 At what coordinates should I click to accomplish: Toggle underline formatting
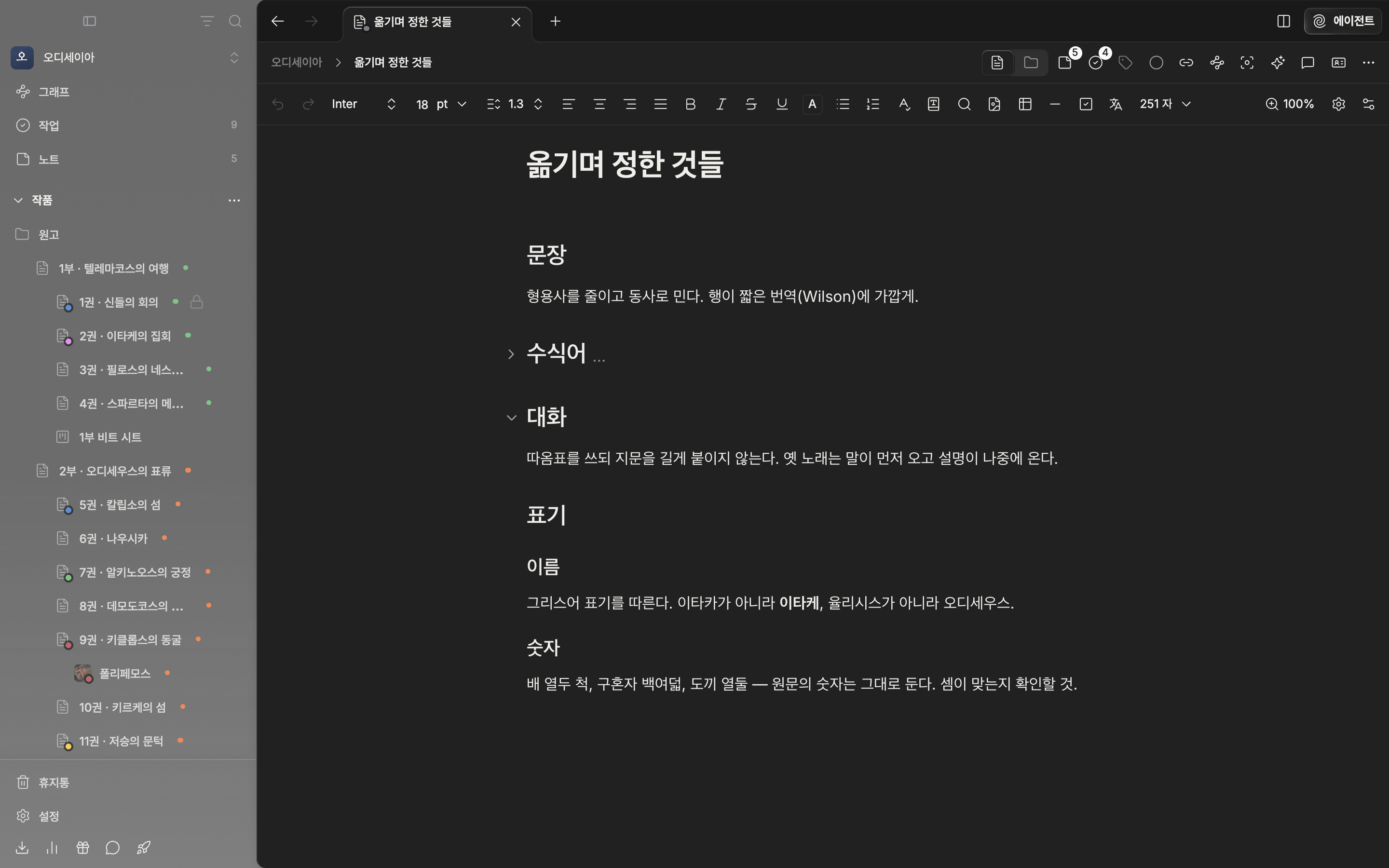(x=782, y=104)
